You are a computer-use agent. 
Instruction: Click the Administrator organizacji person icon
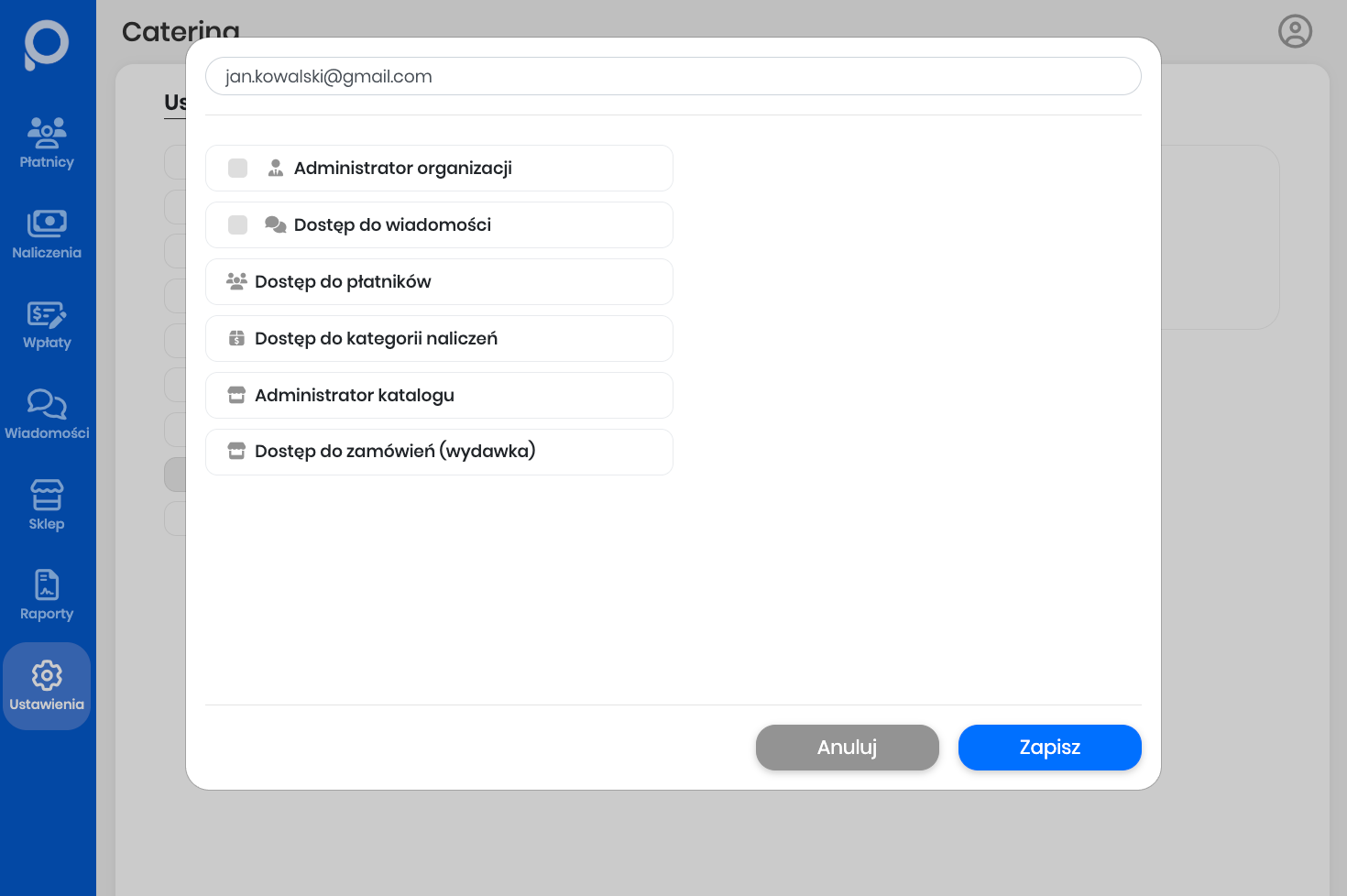[x=275, y=169]
